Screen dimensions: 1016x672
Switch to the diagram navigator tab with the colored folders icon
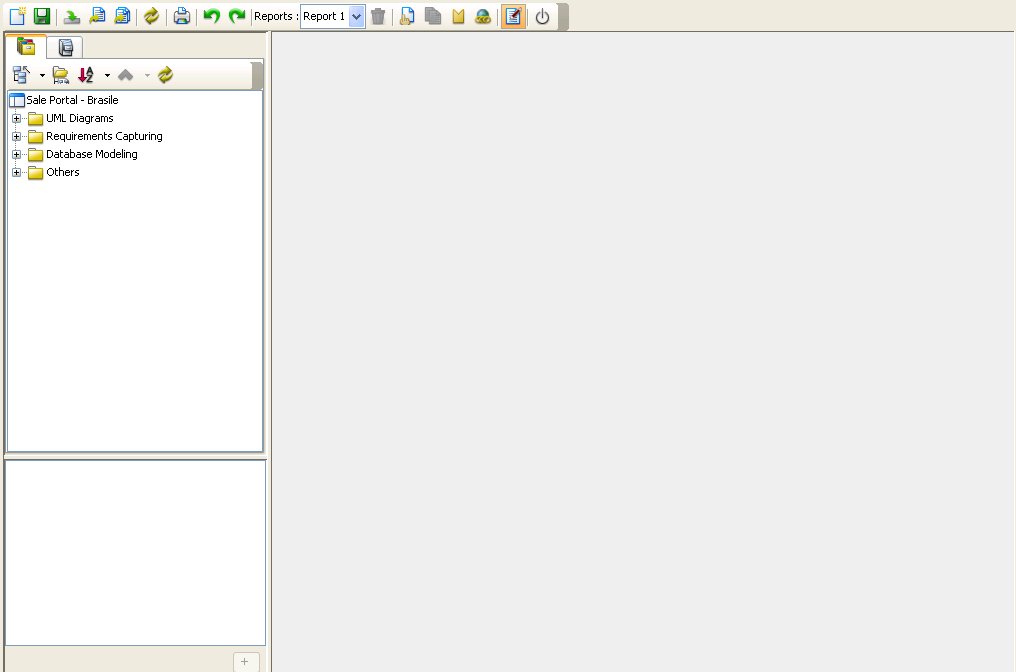click(26, 47)
